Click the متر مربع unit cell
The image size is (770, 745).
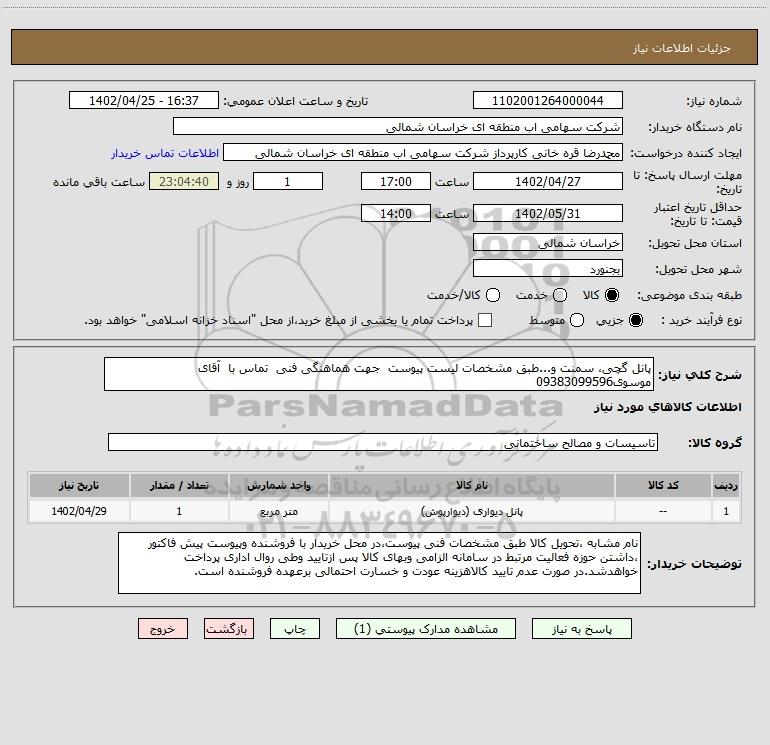pyautogui.click(x=278, y=511)
